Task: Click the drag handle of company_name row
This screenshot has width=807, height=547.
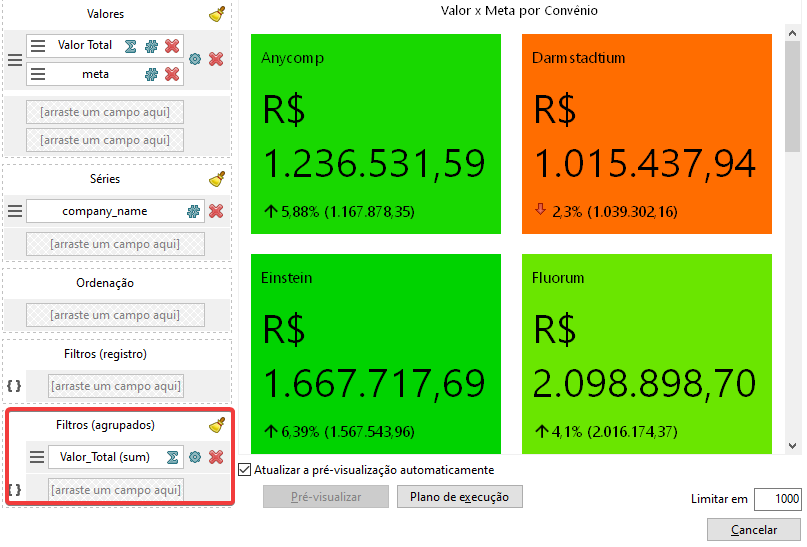Action: pos(15,211)
